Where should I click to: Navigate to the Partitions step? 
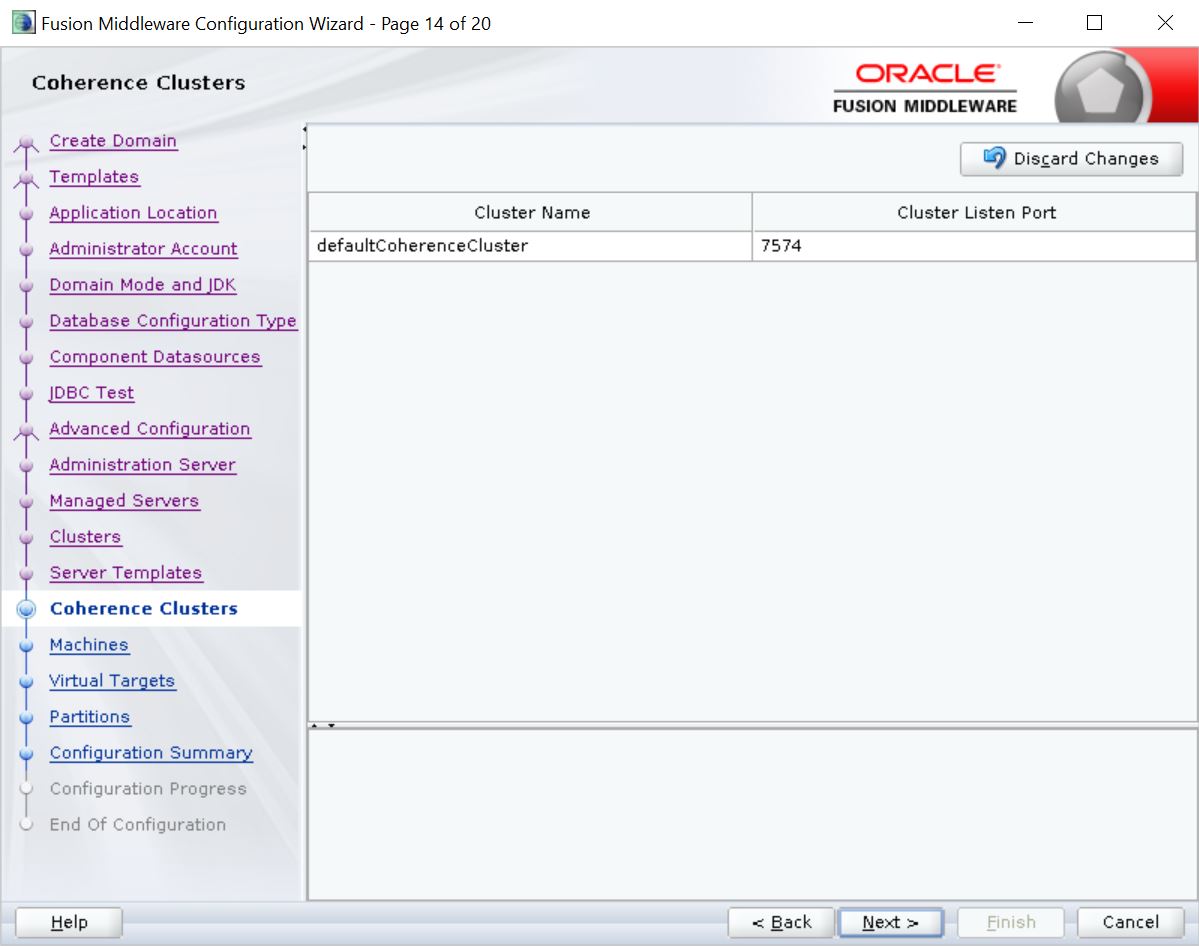click(90, 717)
